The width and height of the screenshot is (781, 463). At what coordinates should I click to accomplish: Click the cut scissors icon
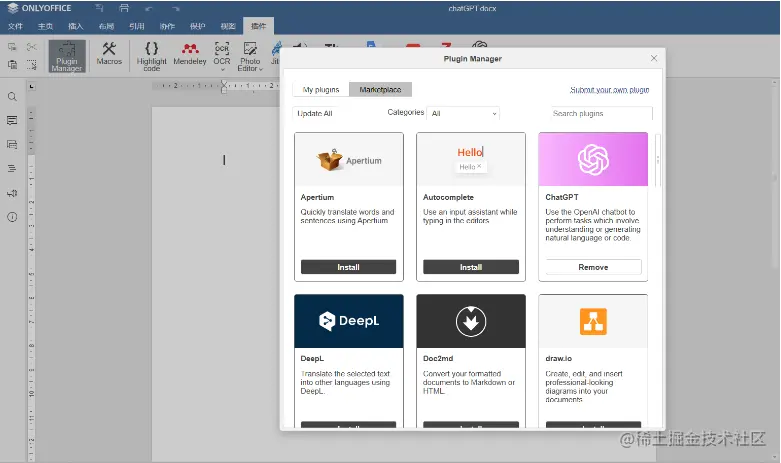tap(31, 47)
